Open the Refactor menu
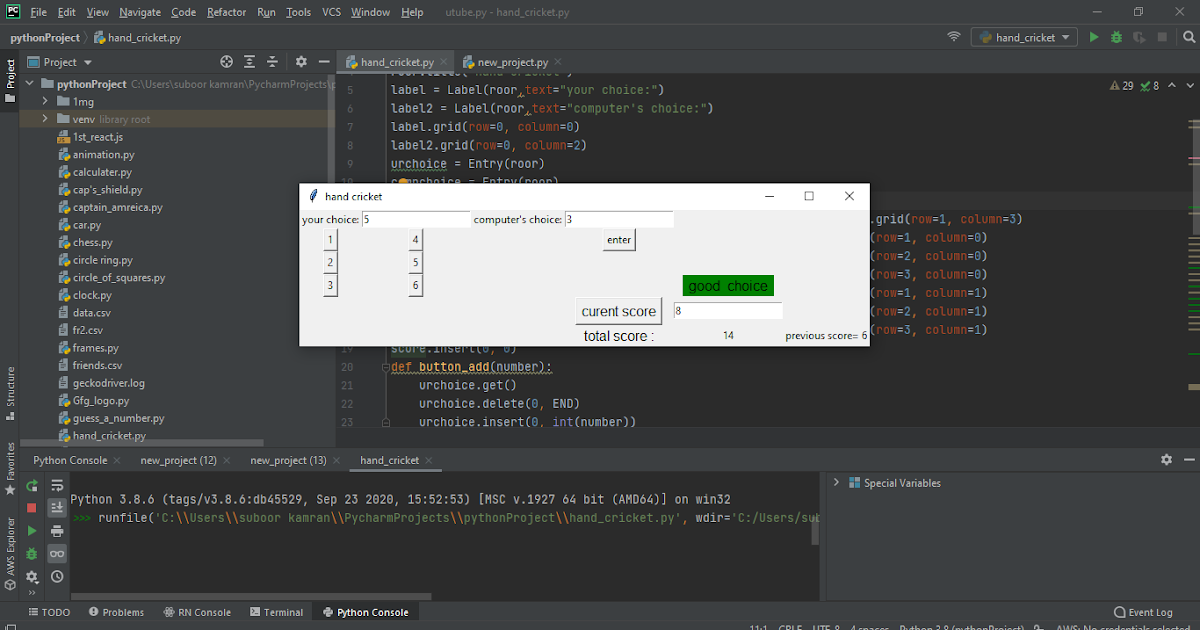The height and width of the screenshot is (630, 1200). [226, 12]
